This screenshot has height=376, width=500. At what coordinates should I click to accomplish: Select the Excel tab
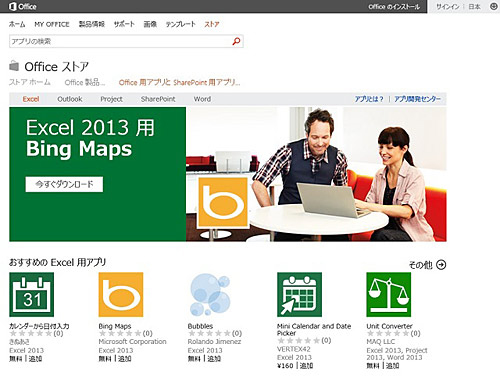(x=31, y=99)
